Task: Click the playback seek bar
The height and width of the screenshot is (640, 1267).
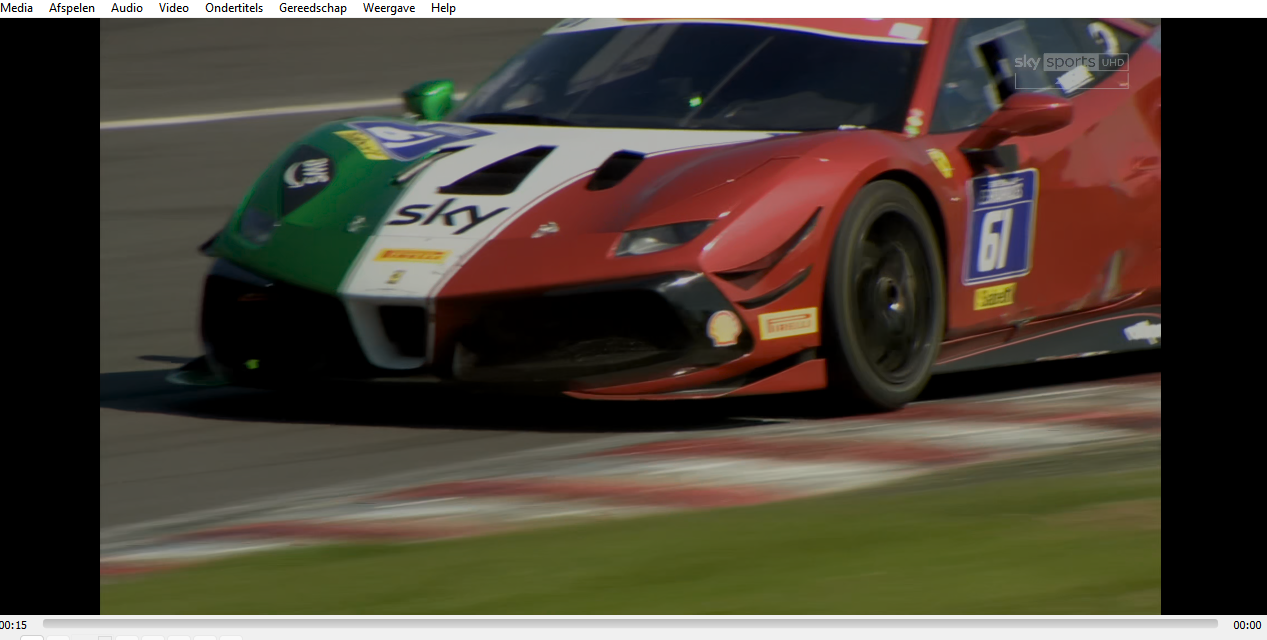Action: (630, 624)
